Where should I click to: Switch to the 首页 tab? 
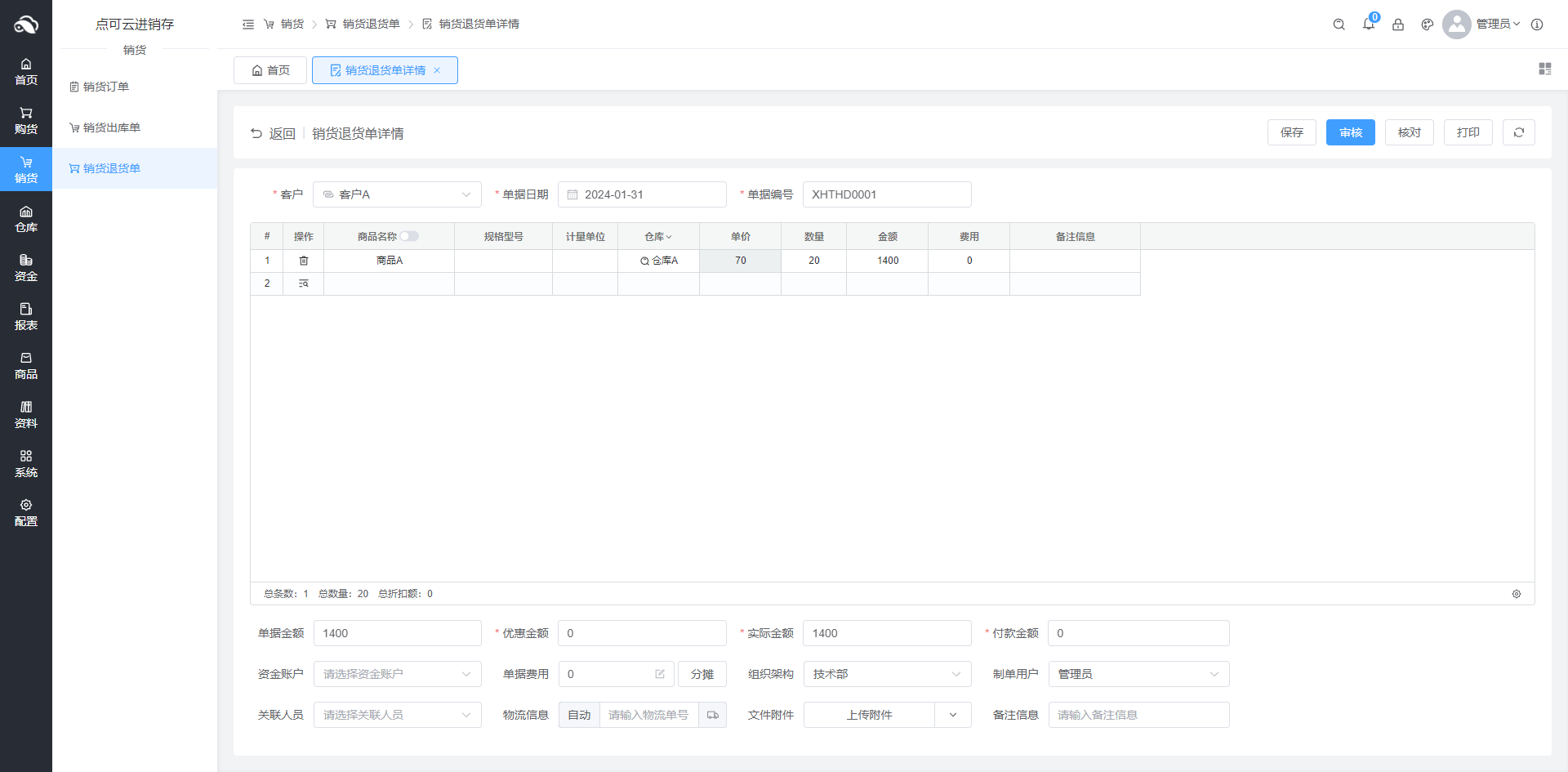[x=270, y=70]
